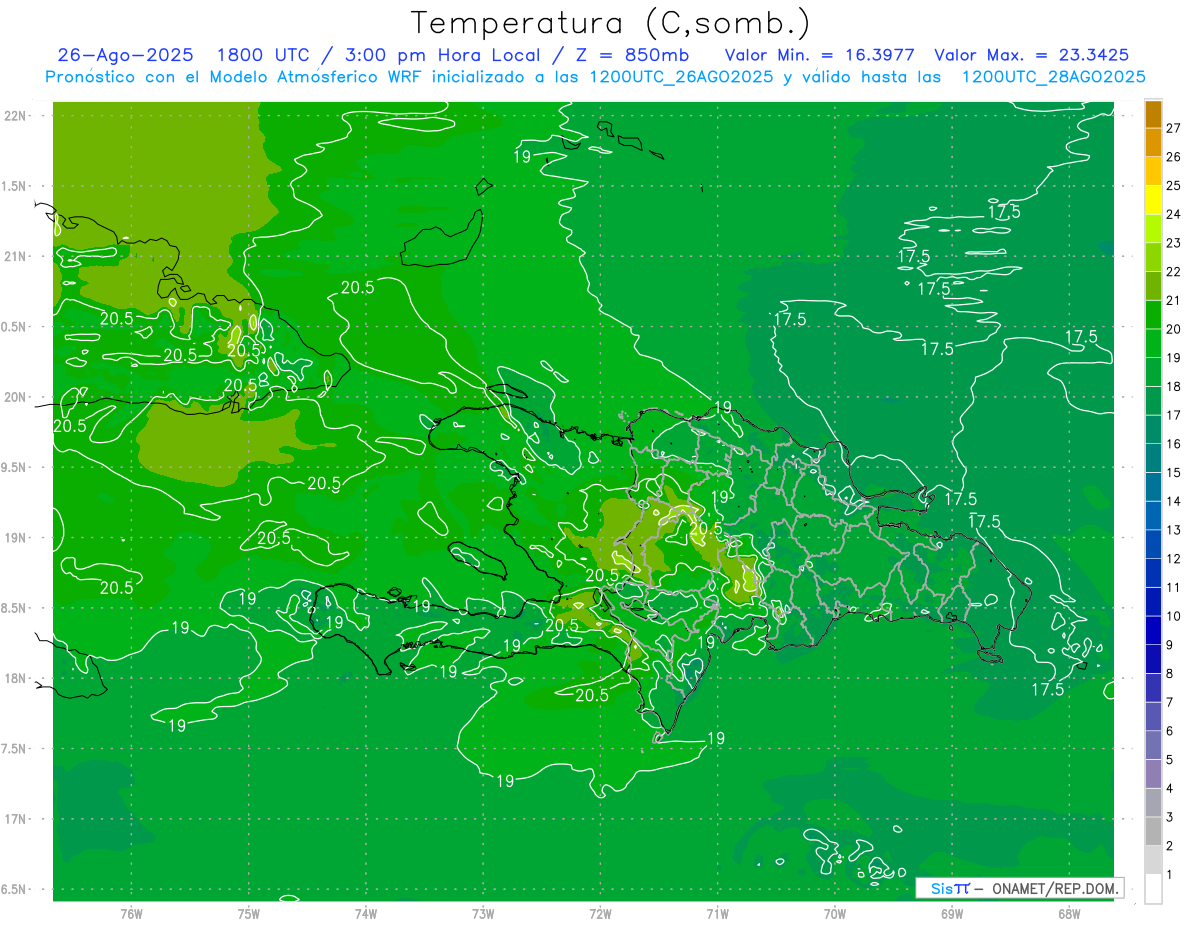Click legend value 16 on color scale
The width and height of the screenshot is (1200, 927).
1174,444
